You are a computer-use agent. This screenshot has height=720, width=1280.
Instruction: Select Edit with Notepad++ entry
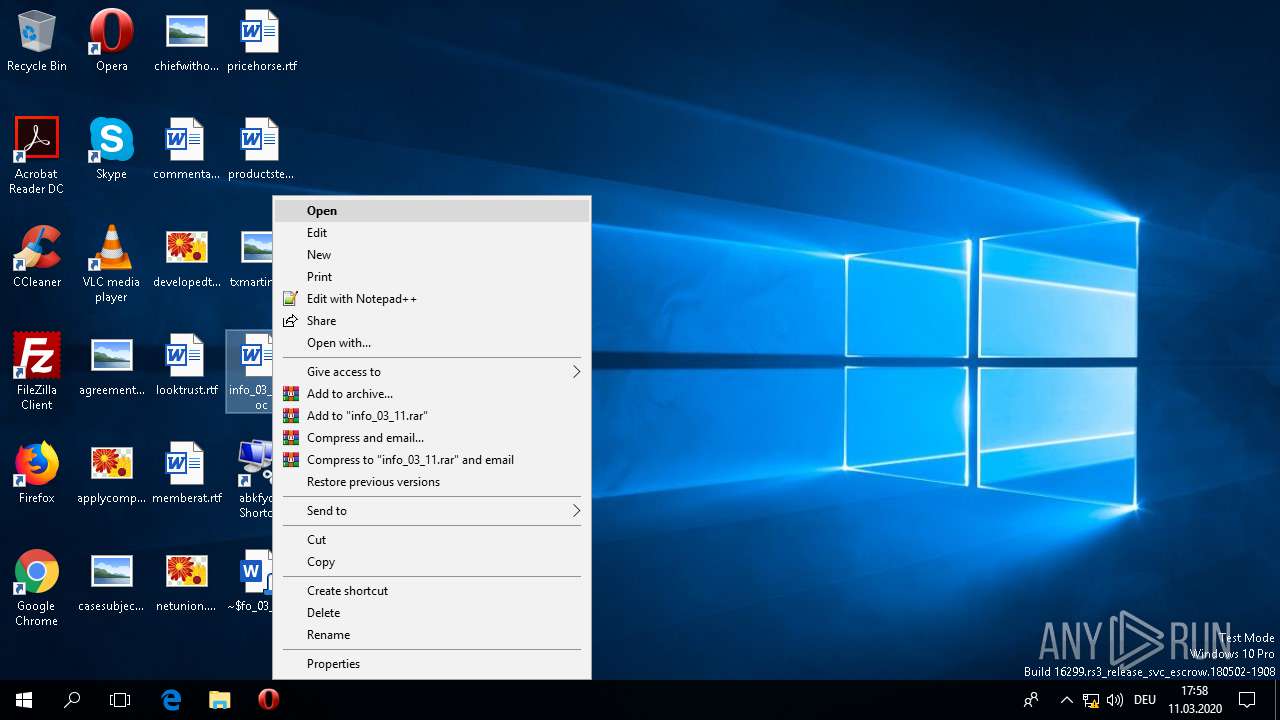click(x=432, y=299)
